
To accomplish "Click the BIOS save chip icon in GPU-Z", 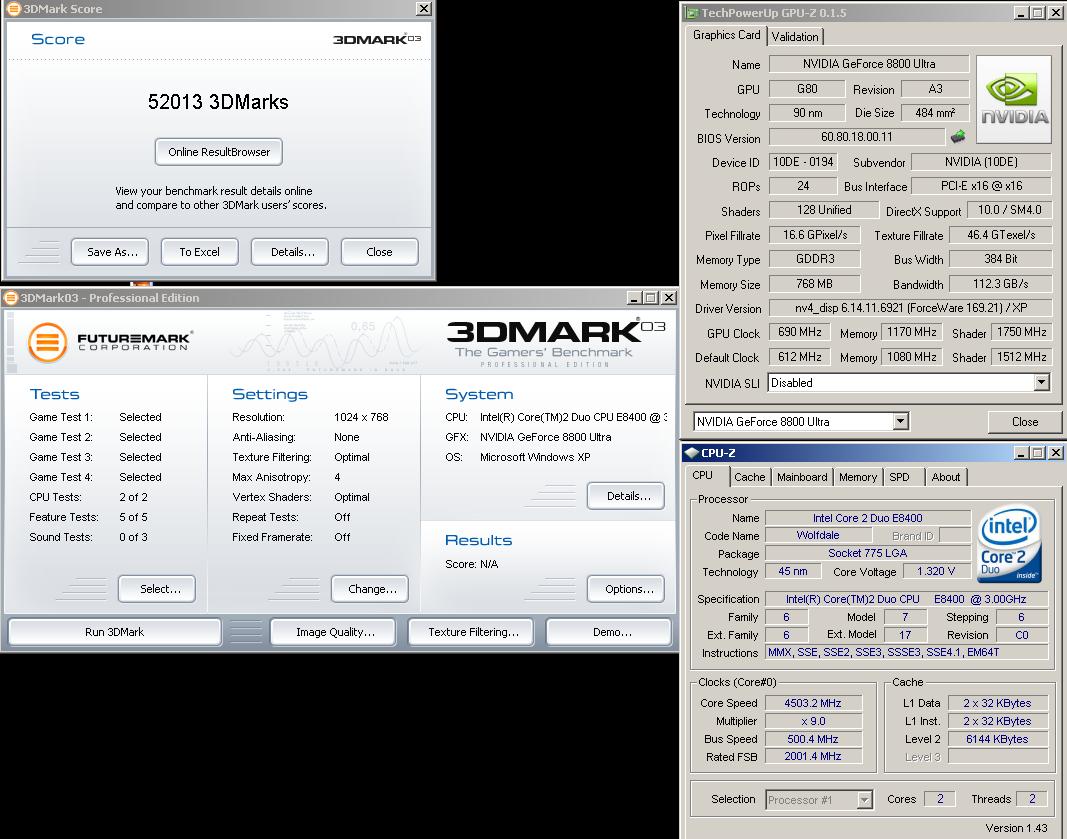I will pos(957,137).
